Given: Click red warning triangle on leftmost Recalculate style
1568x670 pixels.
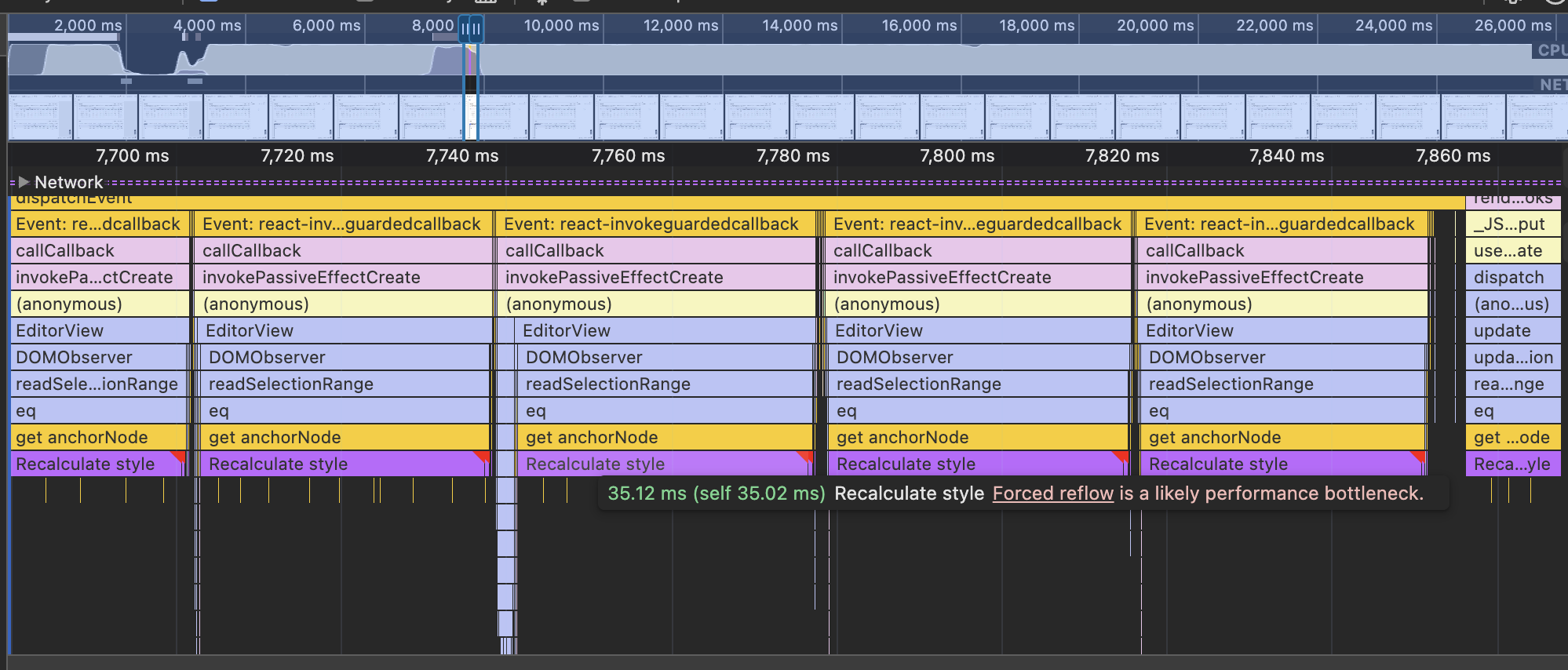Looking at the screenshot, I should click(x=179, y=457).
